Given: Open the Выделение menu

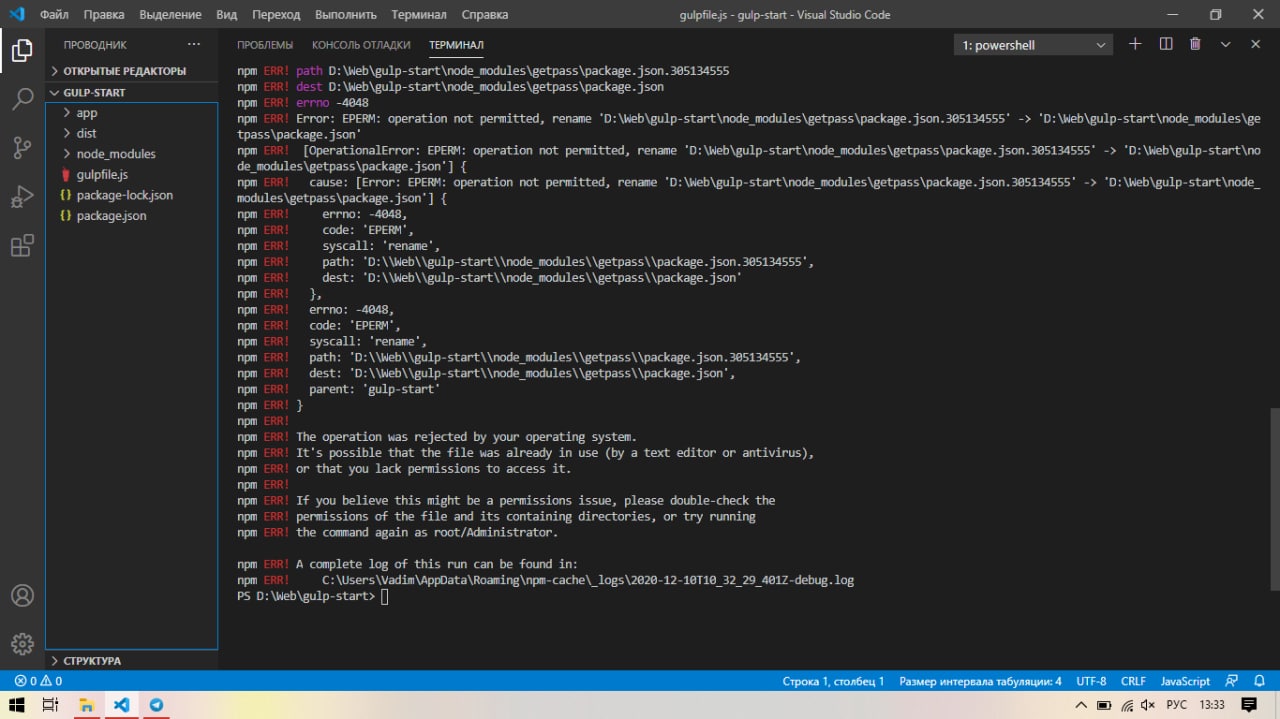Looking at the screenshot, I should 170,15.
